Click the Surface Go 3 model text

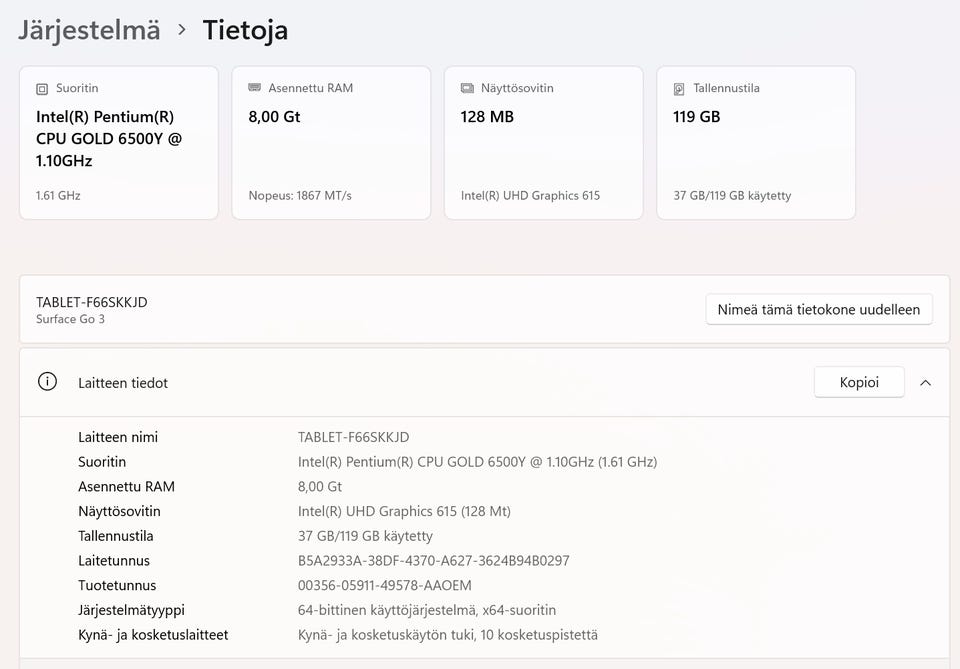pos(70,319)
